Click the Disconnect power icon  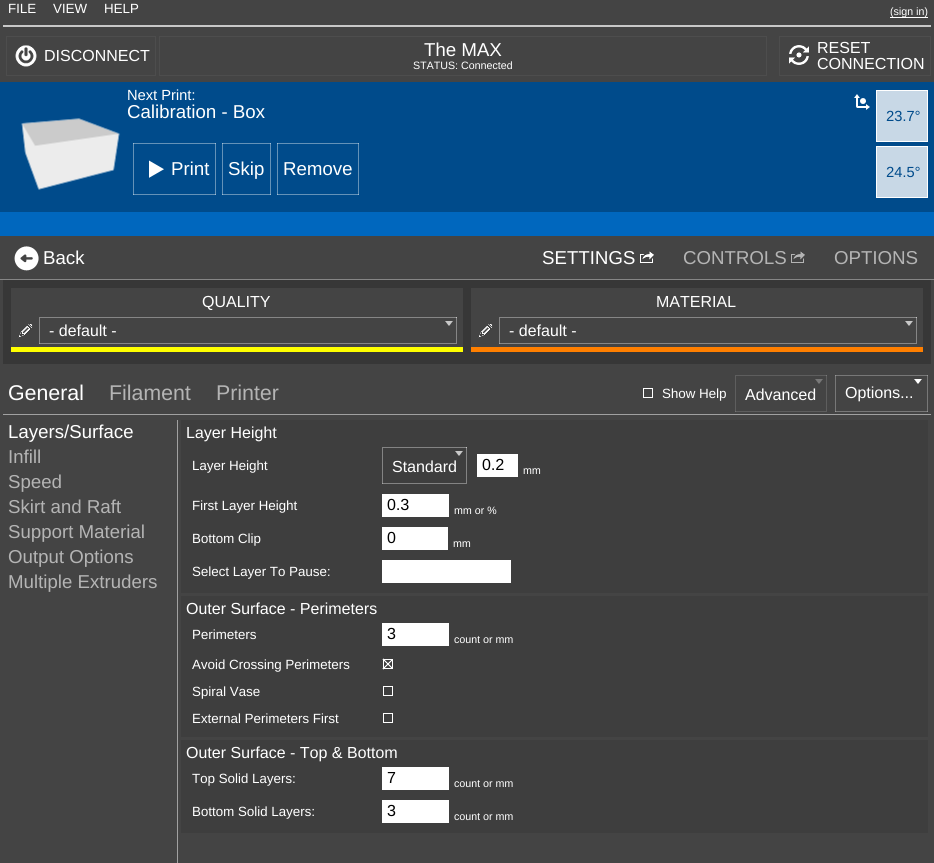click(26, 56)
